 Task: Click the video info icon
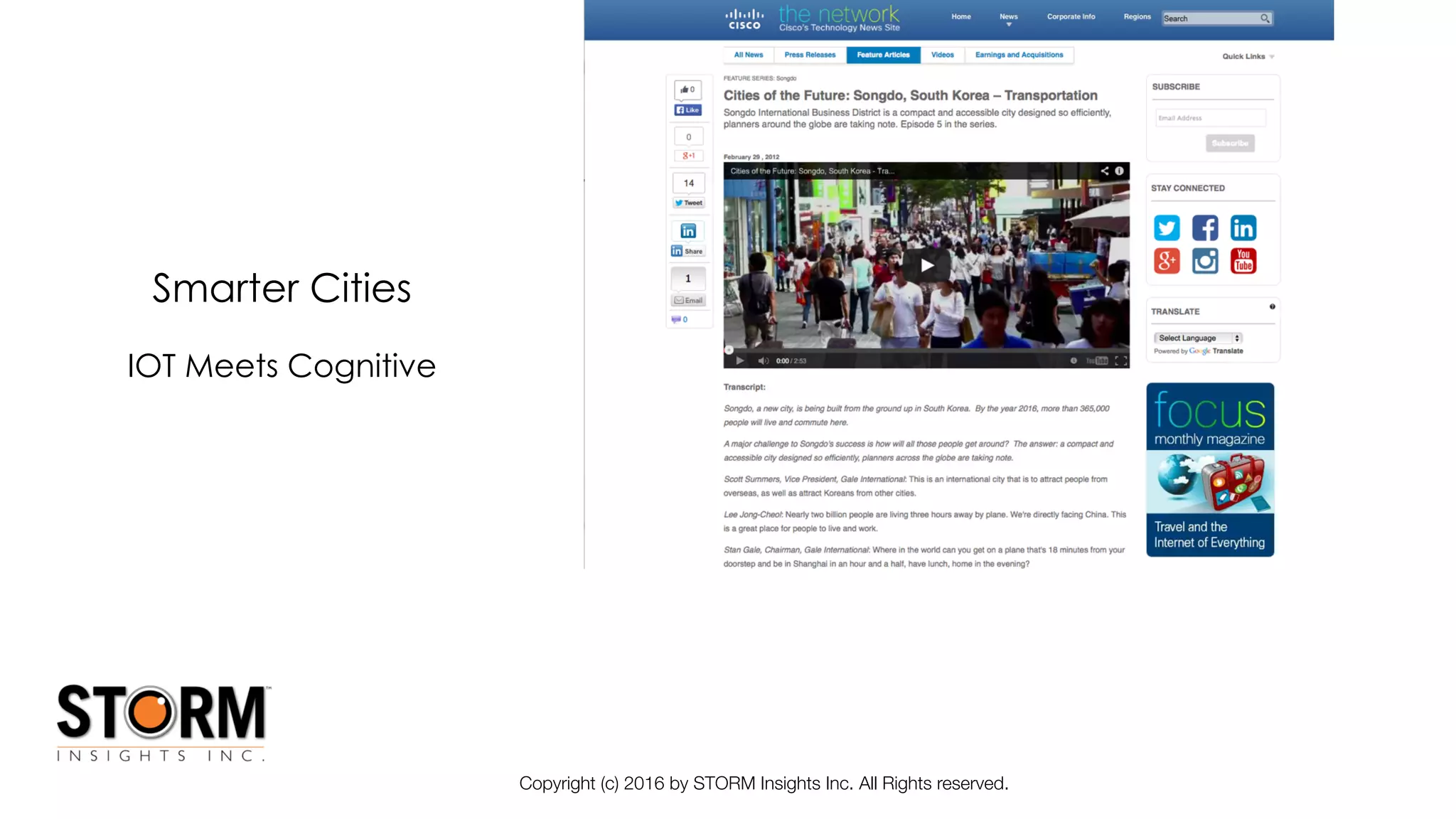(1119, 171)
